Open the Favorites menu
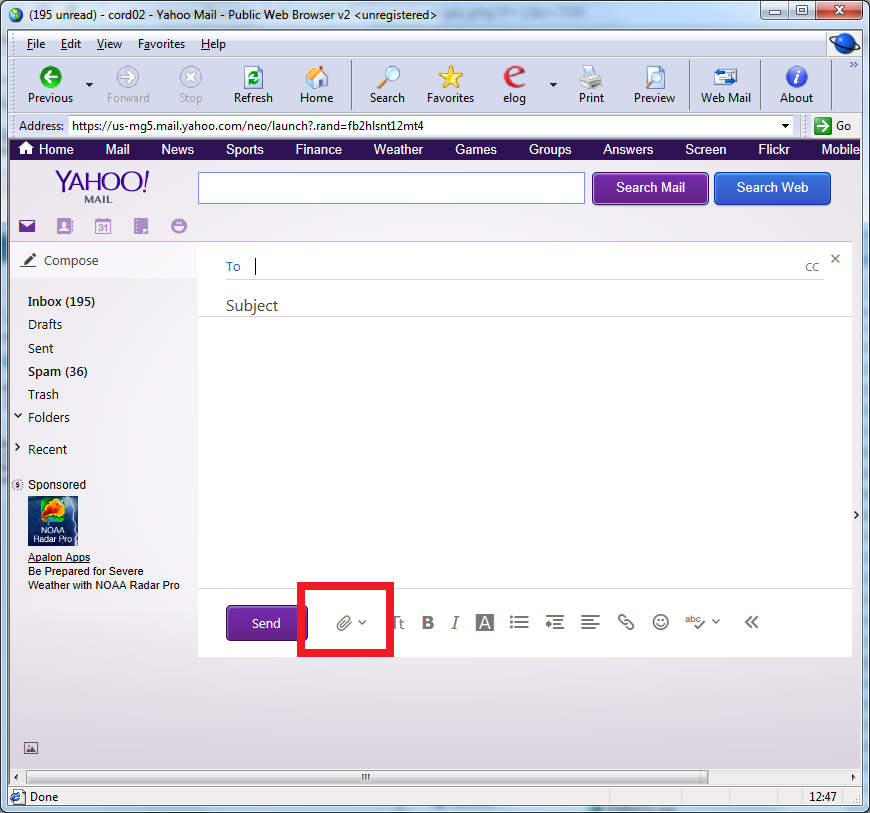Viewport: 870px width, 813px height. click(161, 44)
